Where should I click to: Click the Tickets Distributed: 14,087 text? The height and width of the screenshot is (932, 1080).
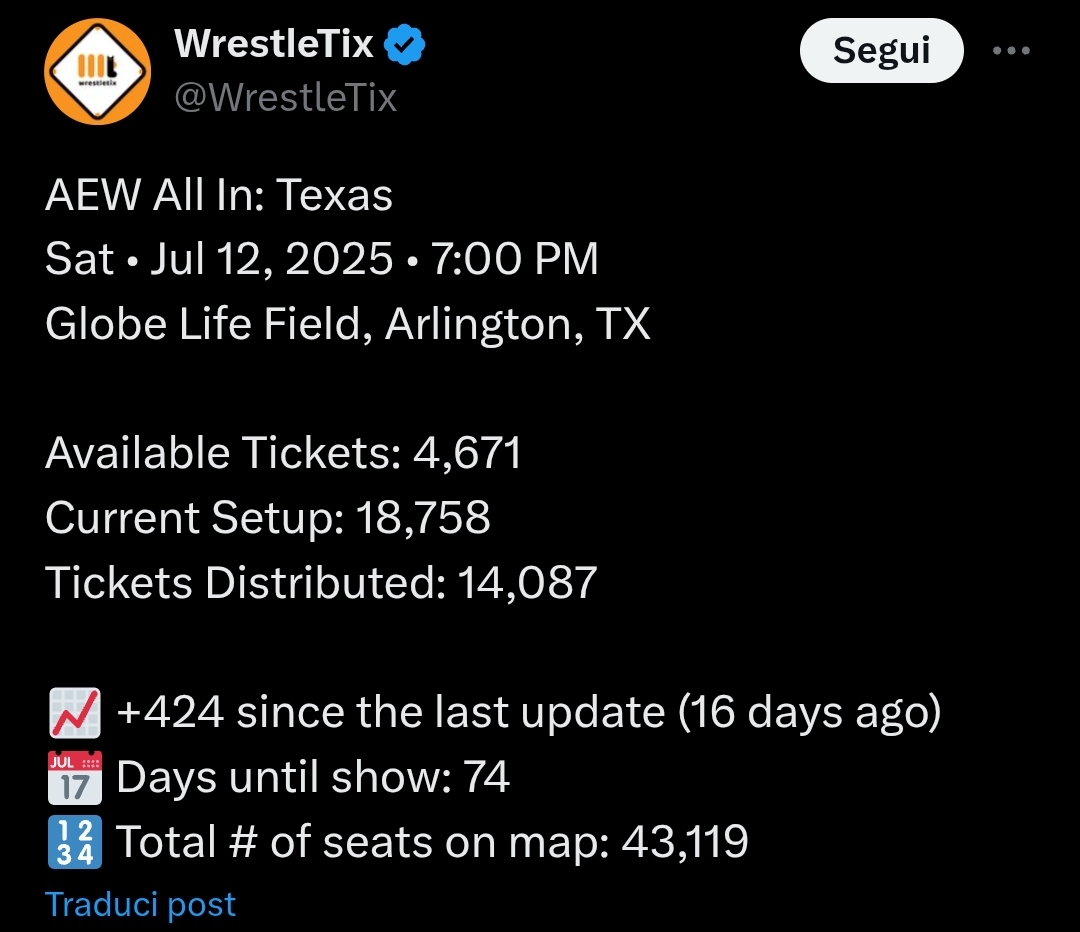click(x=321, y=582)
